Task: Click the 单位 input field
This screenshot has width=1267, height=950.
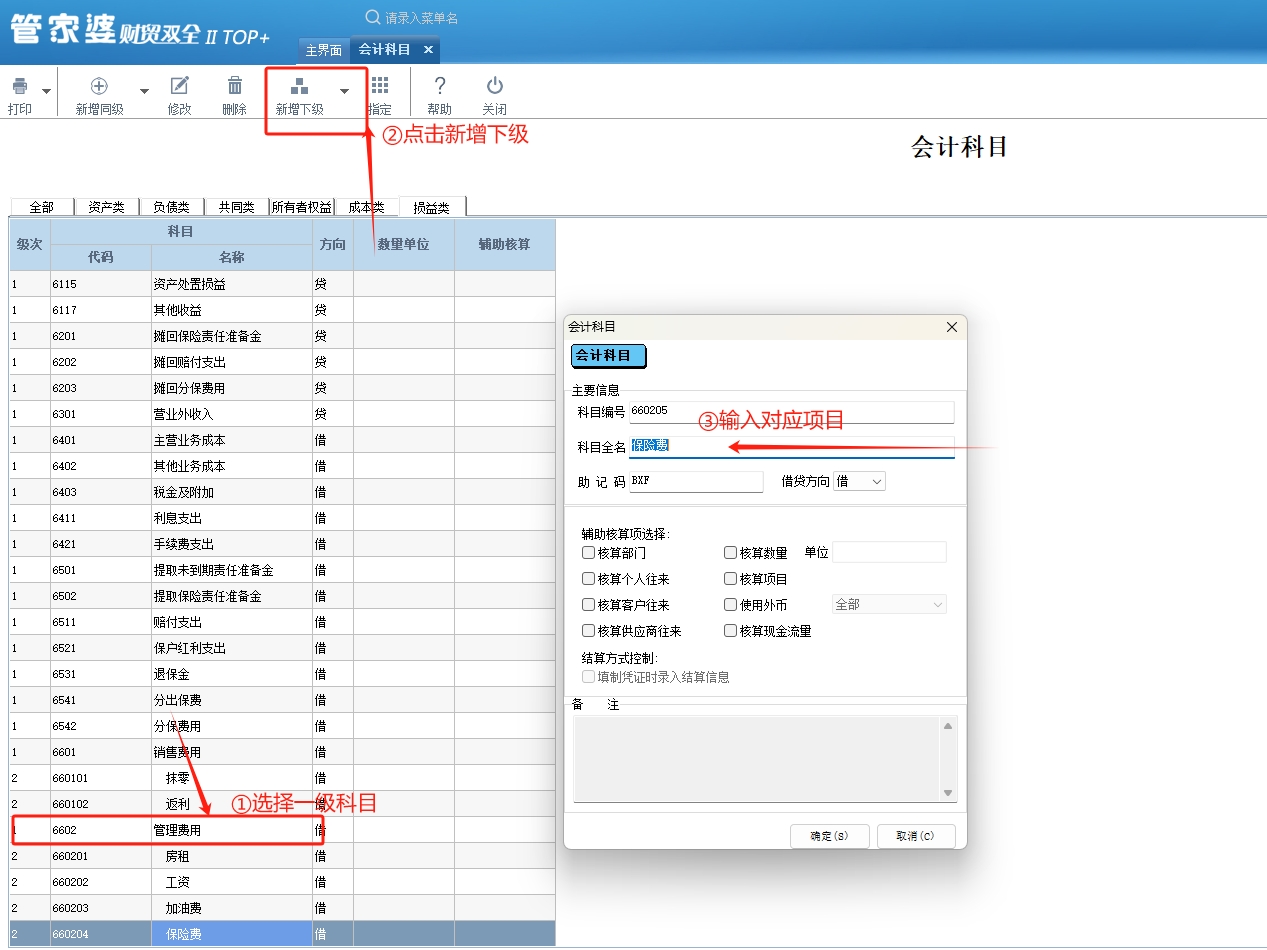Action: [889, 552]
